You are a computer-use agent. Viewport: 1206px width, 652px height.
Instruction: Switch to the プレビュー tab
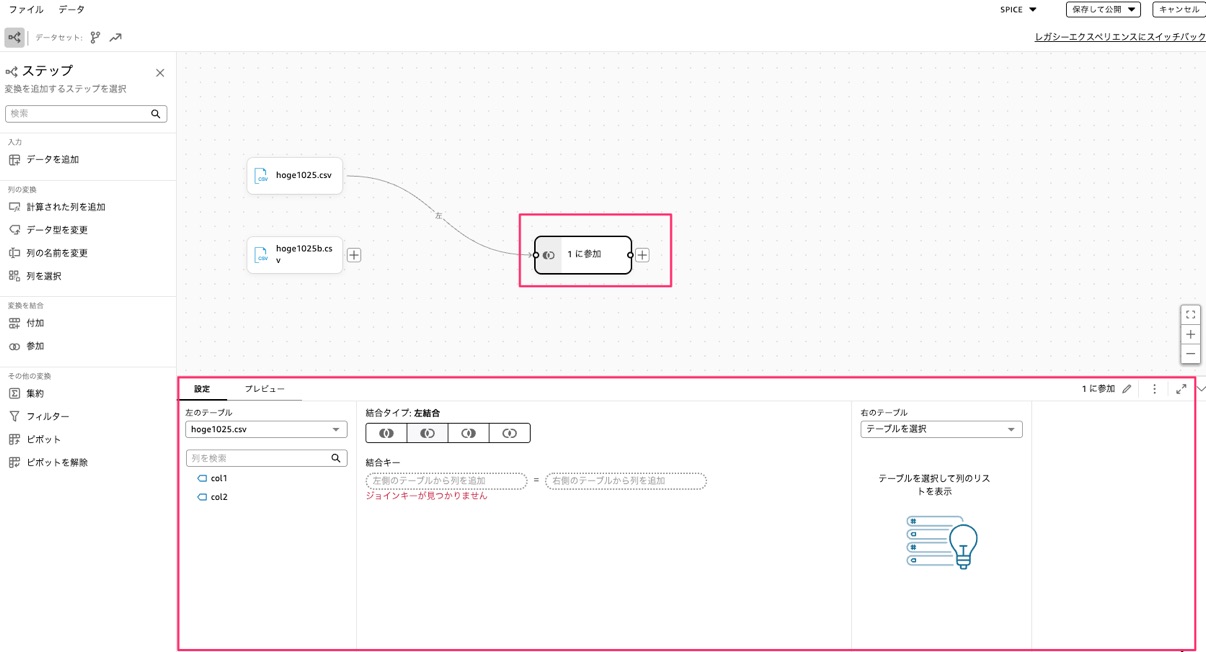point(264,389)
